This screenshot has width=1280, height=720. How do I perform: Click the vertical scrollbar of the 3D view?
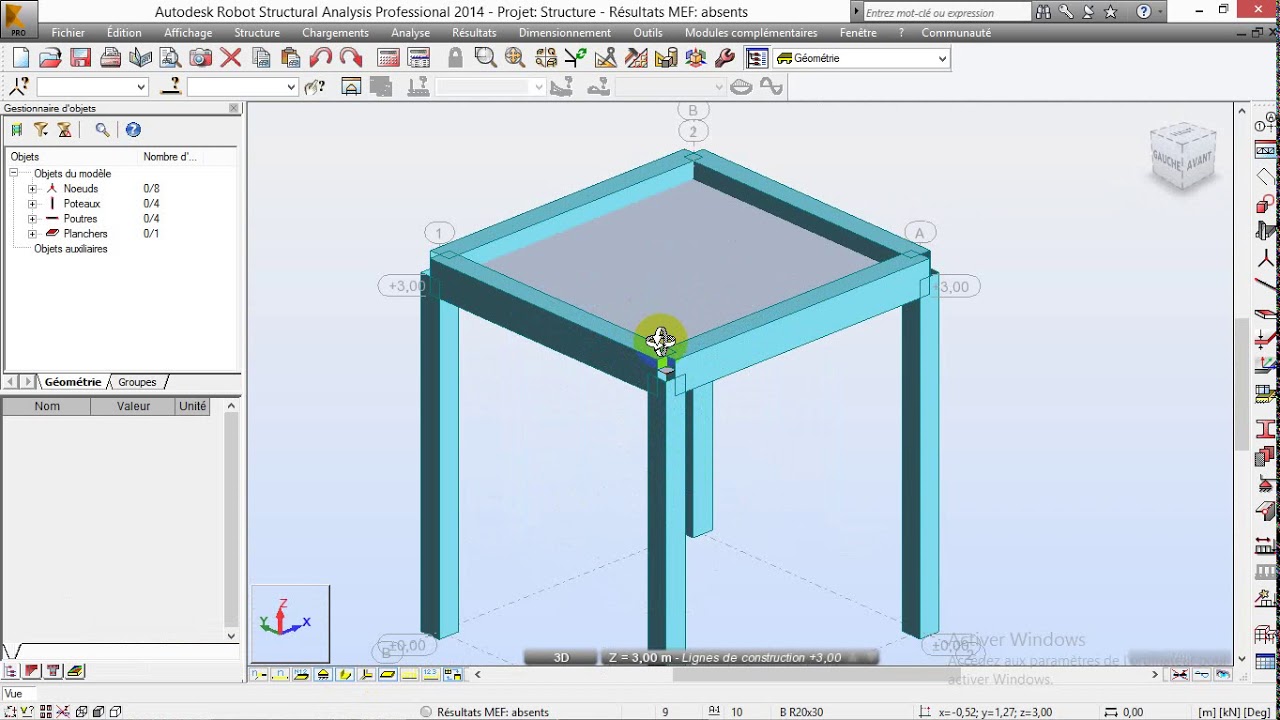tap(1242, 385)
